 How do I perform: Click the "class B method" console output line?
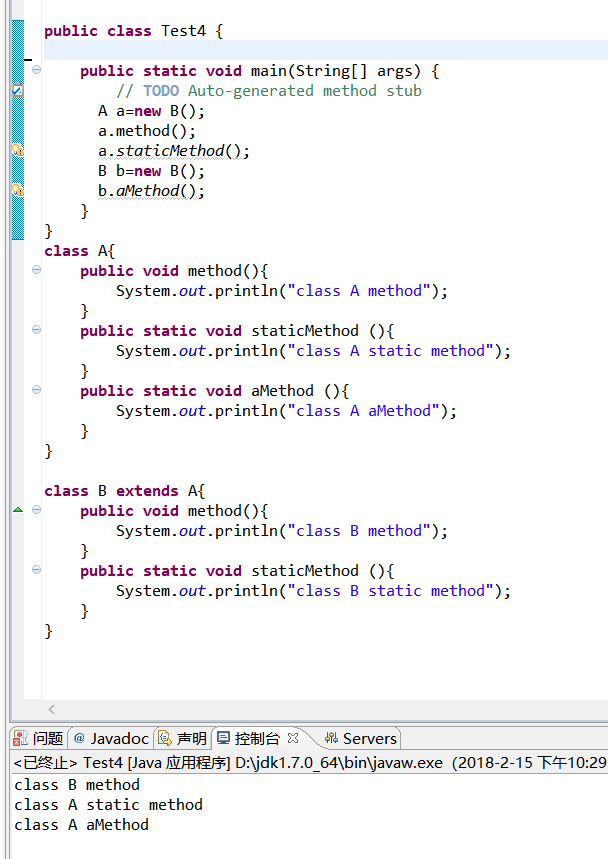point(77,785)
